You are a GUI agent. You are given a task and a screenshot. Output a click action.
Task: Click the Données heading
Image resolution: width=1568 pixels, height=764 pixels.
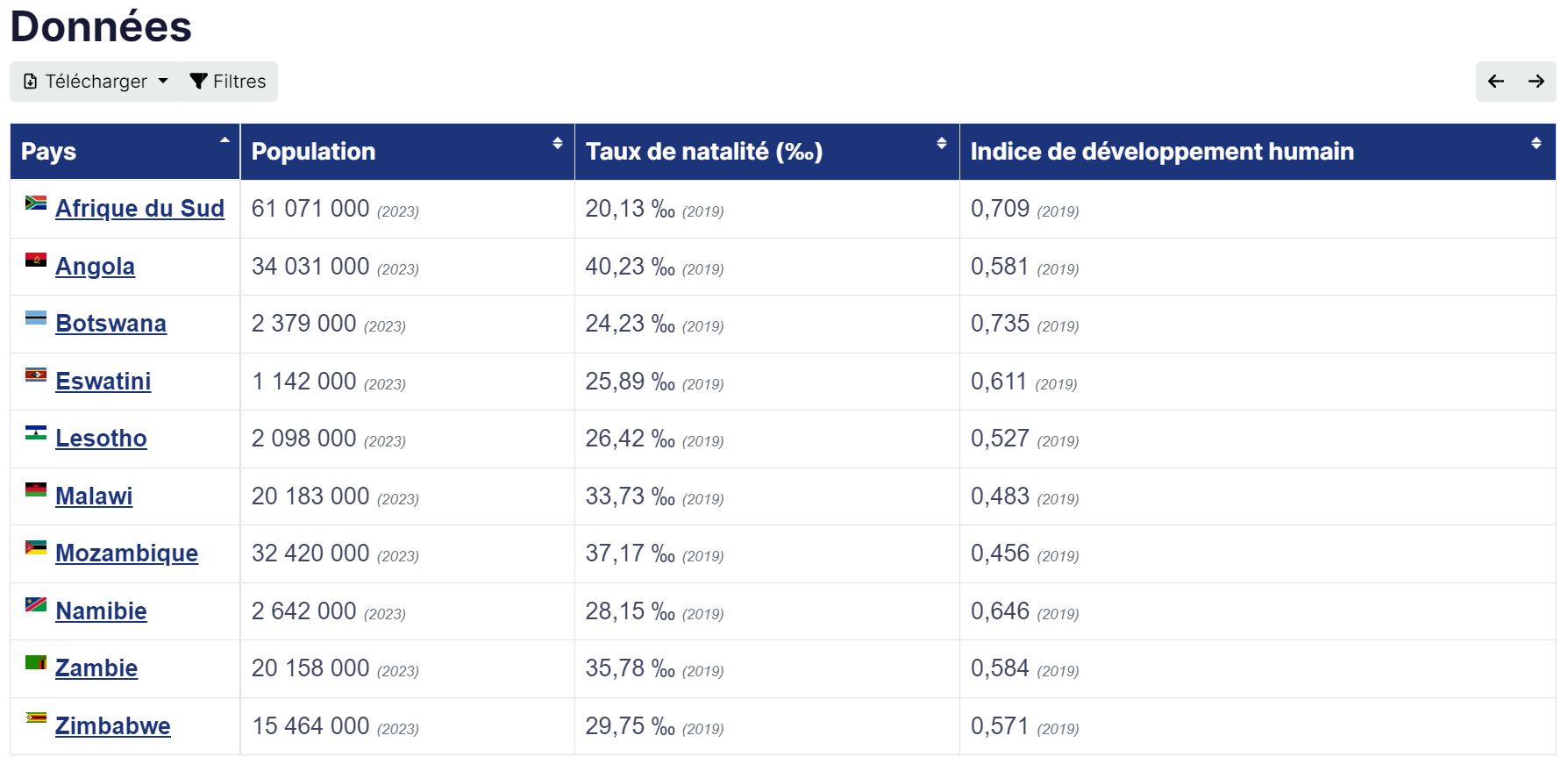point(101,26)
